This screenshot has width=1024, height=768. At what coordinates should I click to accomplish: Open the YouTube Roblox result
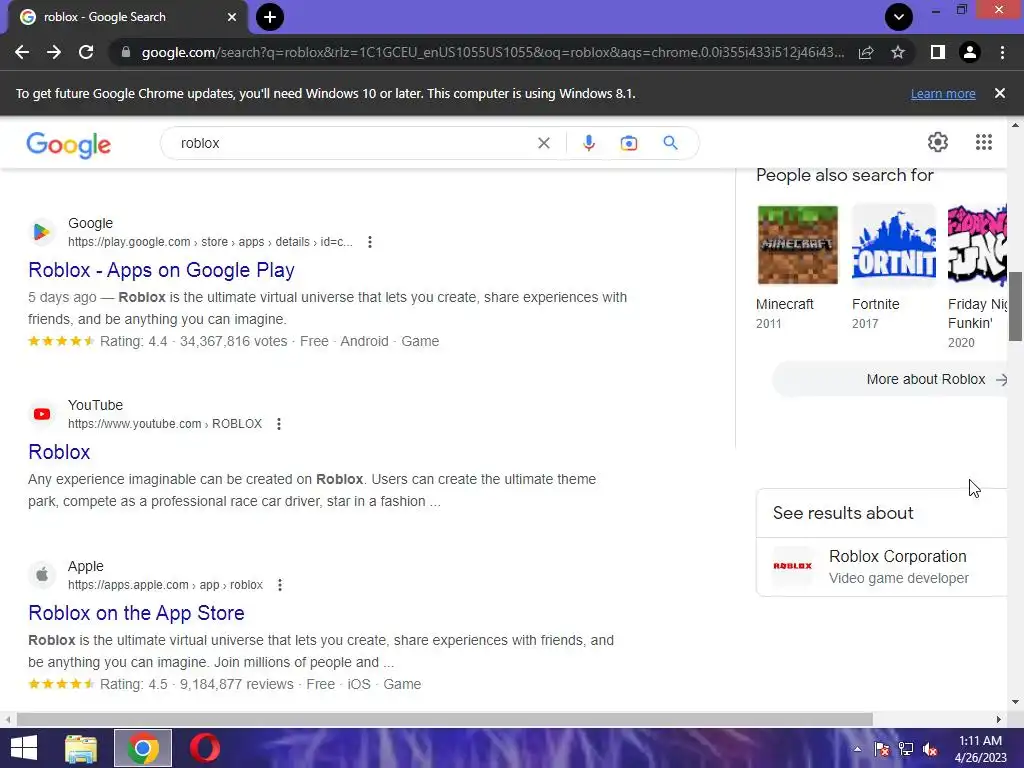pos(59,452)
